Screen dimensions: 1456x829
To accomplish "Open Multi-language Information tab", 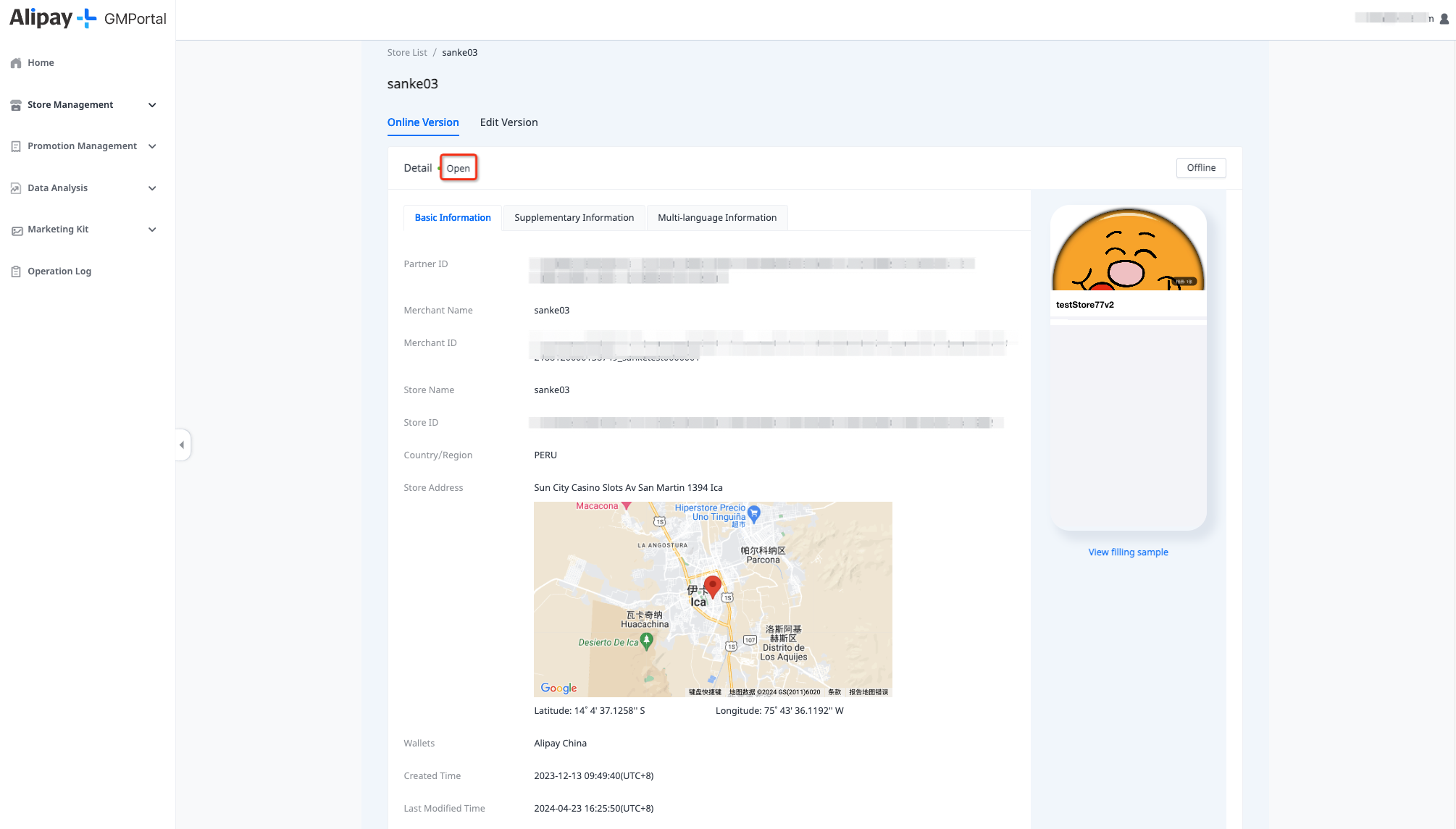I will tap(716, 218).
